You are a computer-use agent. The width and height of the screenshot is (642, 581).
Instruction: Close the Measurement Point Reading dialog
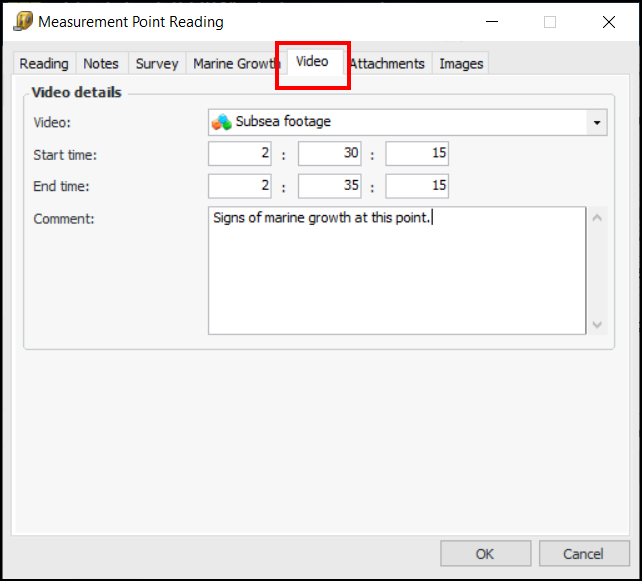tap(609, 21)
